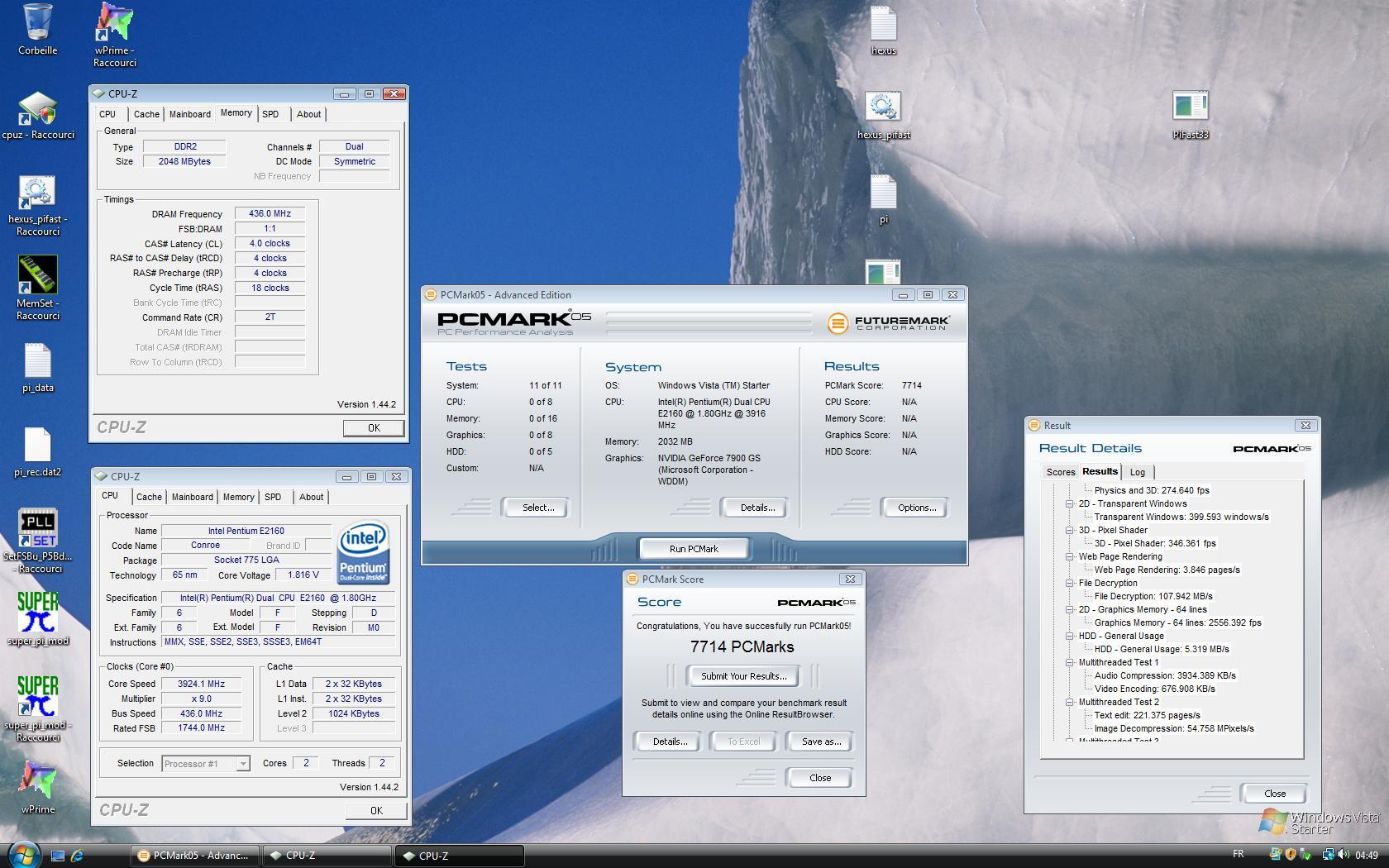Open CPU tab in CPU-Z Memory window
The image size is (1389, 868).
pyautogui.click(x=107, y=114)
